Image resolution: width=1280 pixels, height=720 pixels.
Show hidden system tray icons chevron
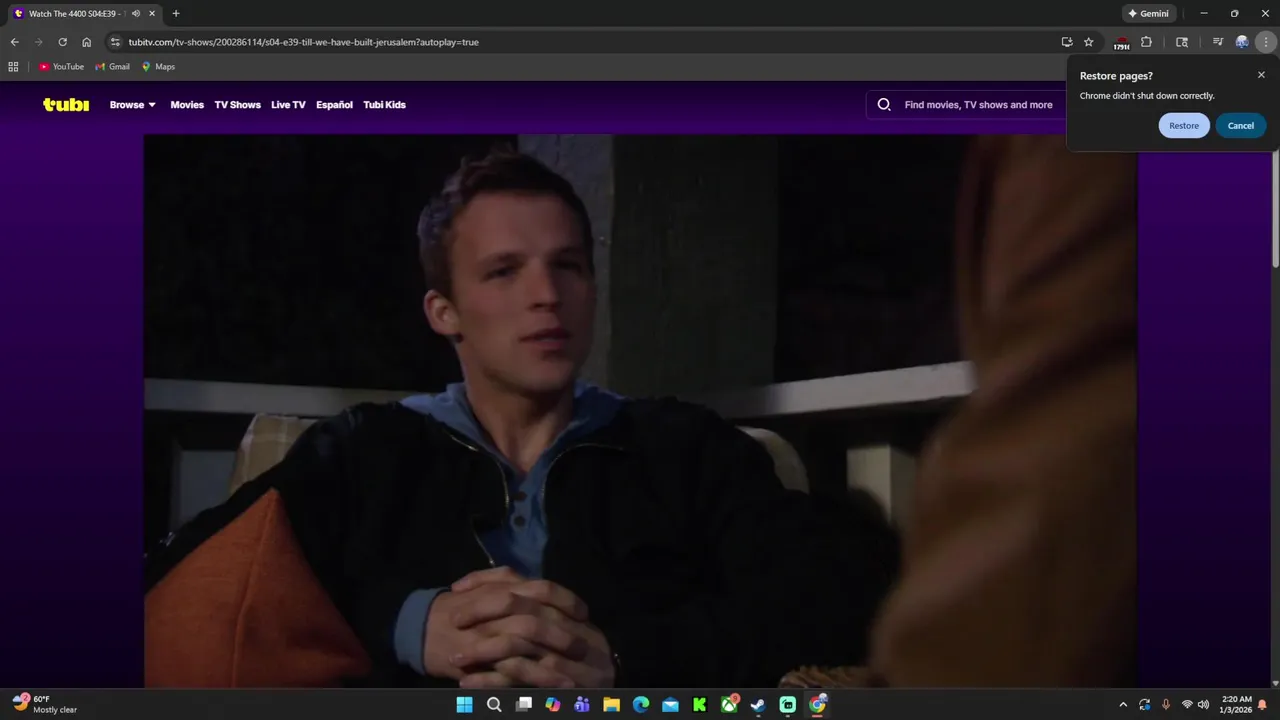[x=1123, y=705]
